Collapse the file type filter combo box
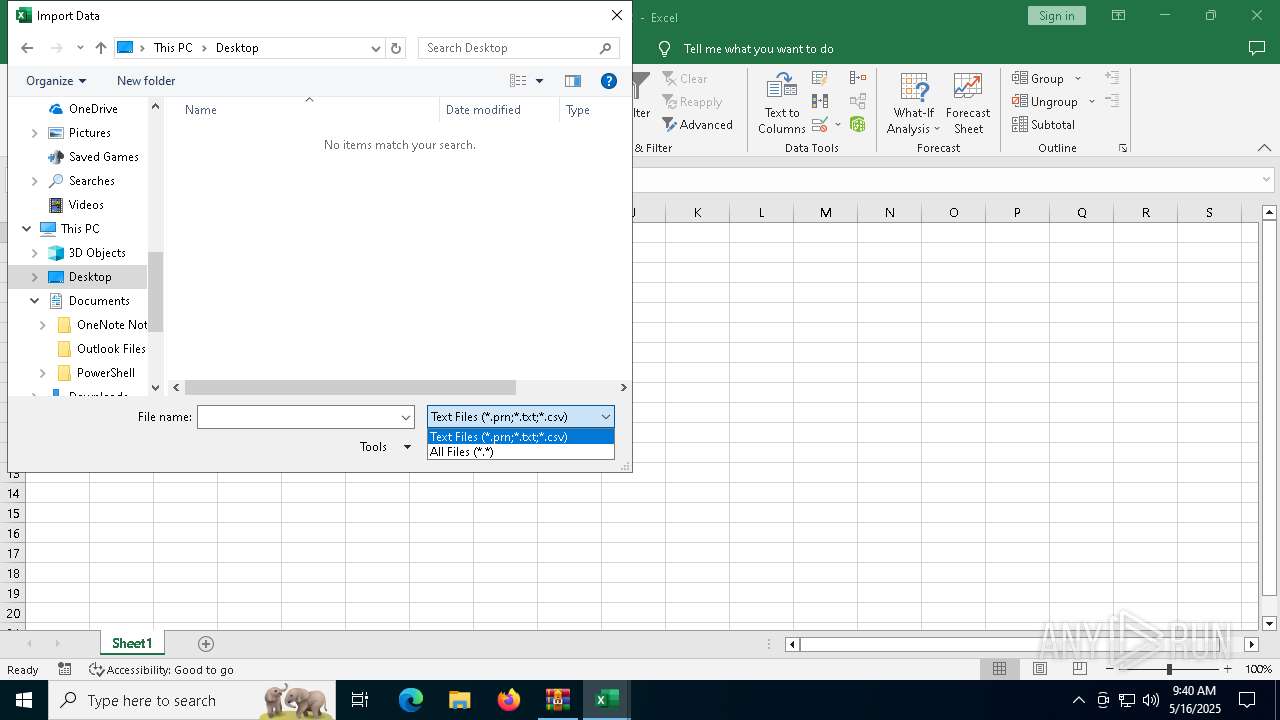Viewport: 1280px width, 720px height. pos(605,417)
